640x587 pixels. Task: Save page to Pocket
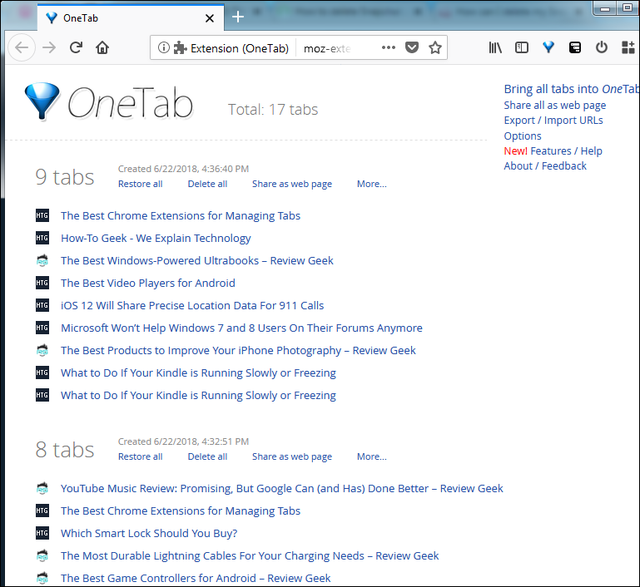click(x=412, y=48)
